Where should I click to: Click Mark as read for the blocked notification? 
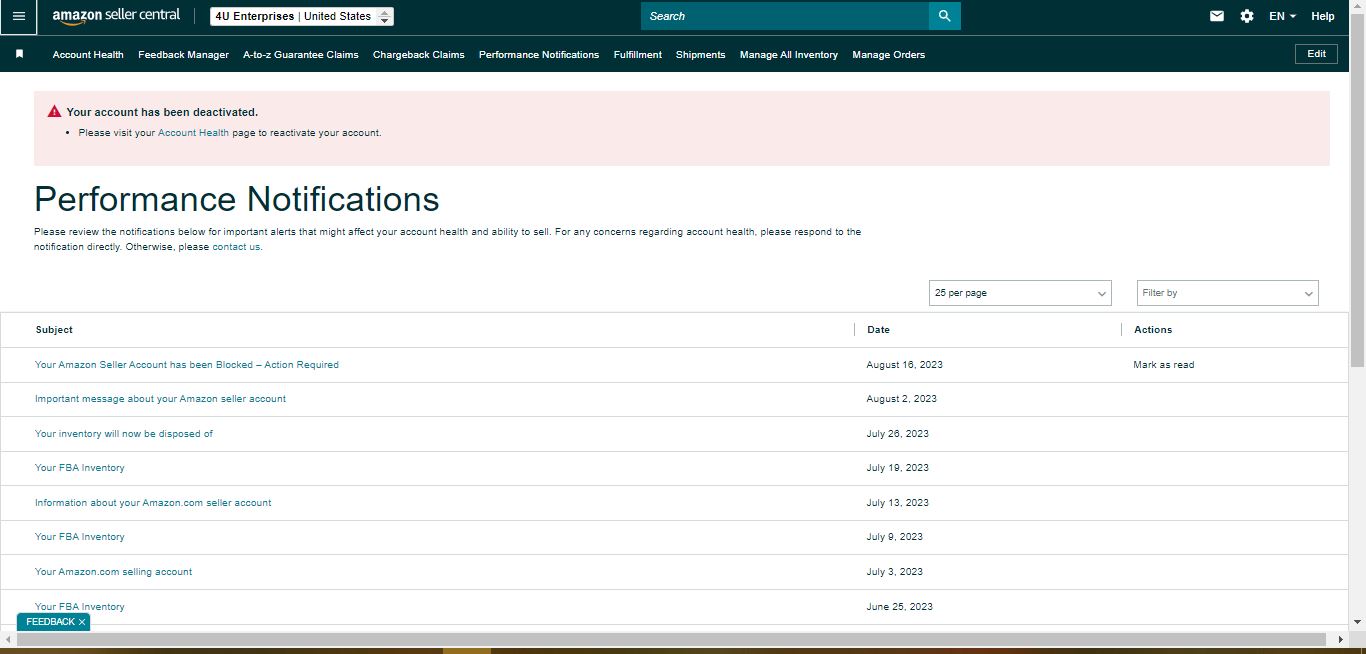(x=1164, y=365)
